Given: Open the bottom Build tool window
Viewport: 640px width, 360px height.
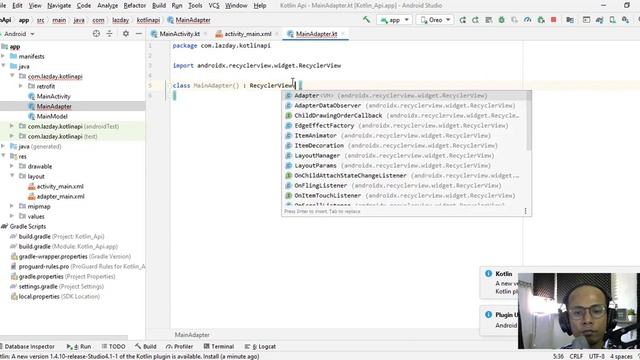Looking at the screenshot, I should coord(146,346).
